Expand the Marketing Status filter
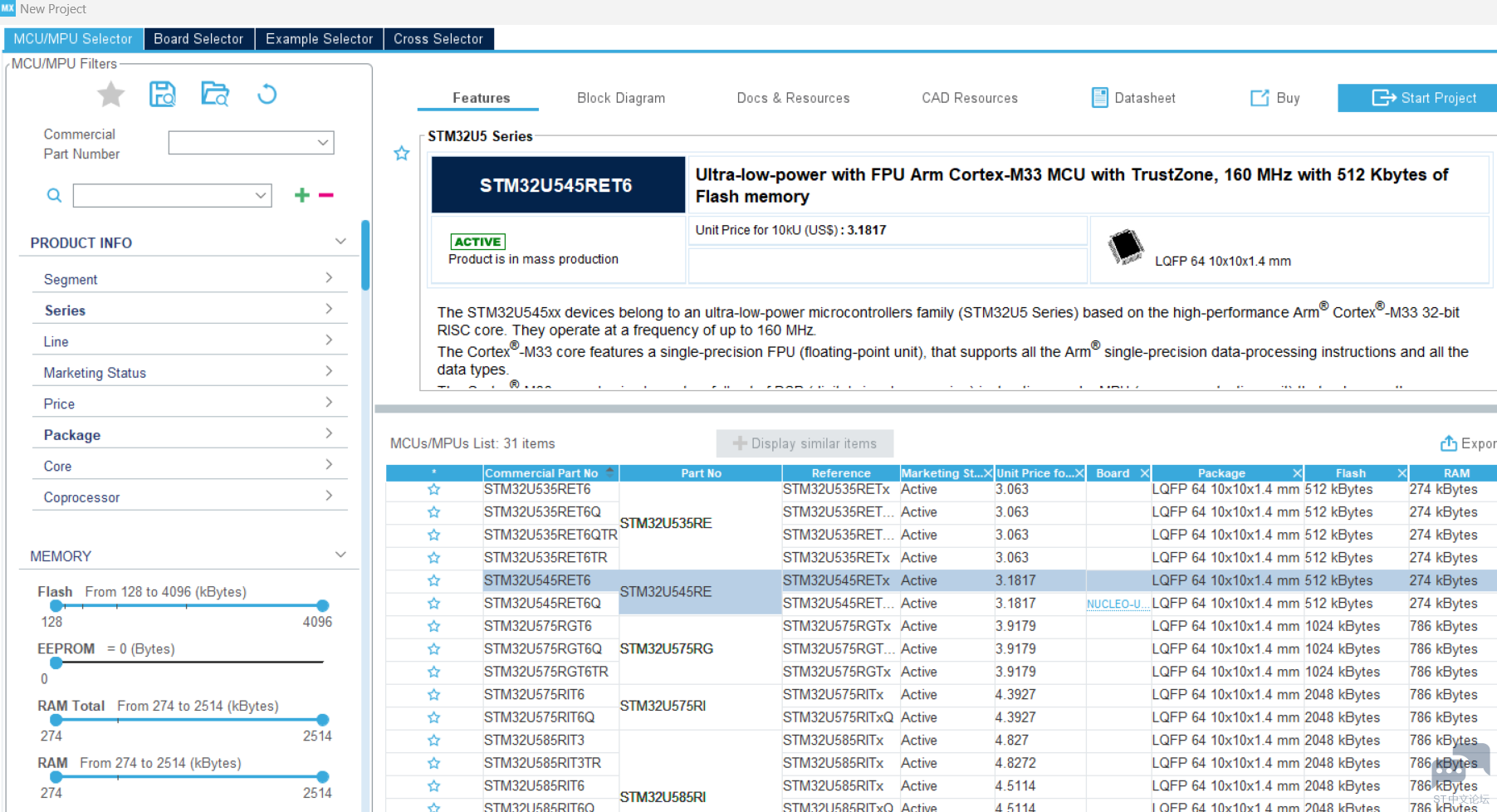1497x812 pixels. tap(329, 371)
